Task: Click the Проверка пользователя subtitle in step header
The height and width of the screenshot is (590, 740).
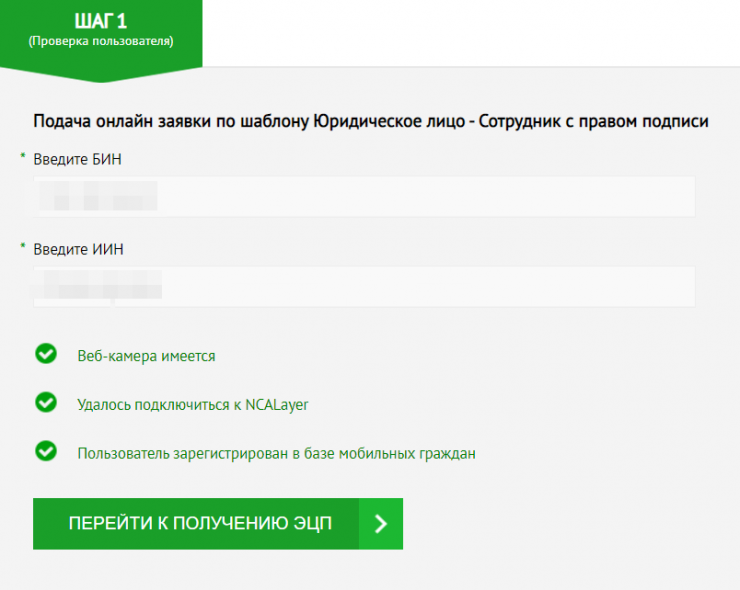Action: click(x=100, y=42)
